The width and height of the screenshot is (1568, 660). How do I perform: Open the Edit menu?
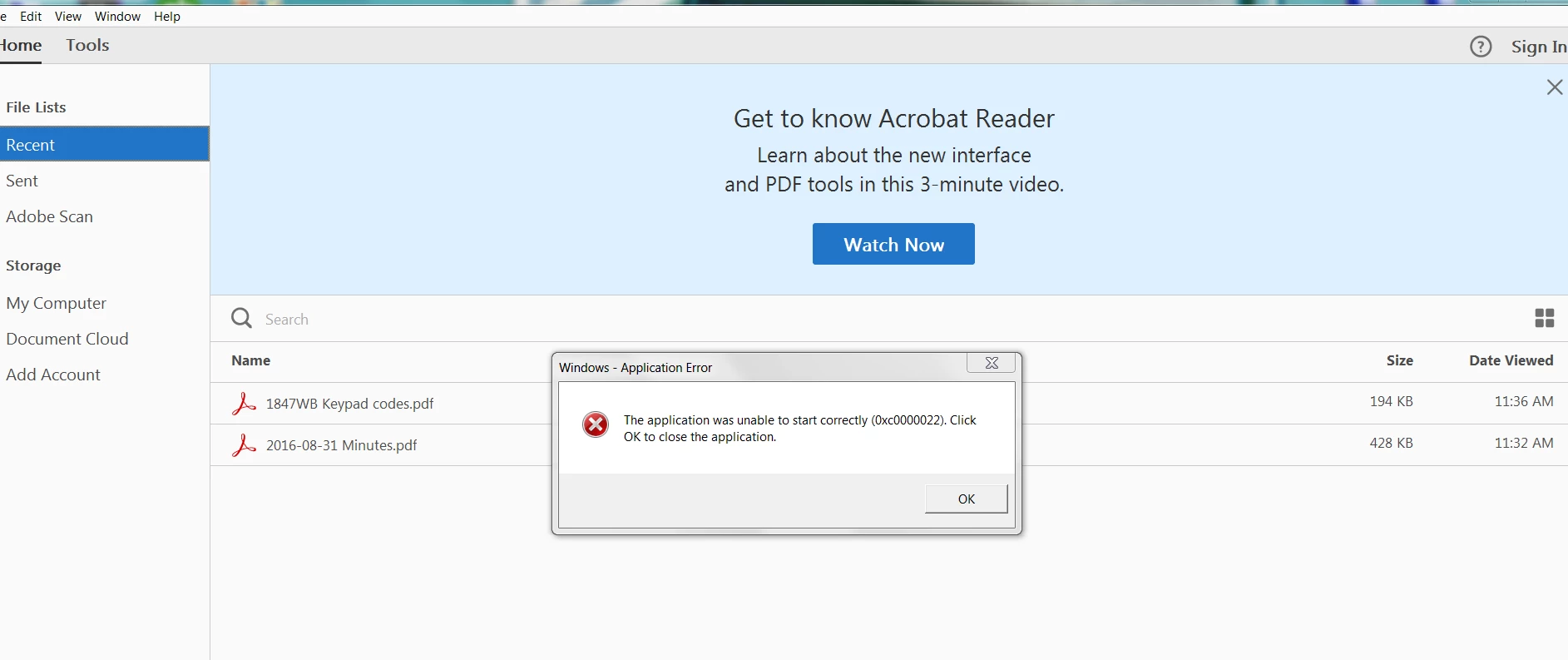click(x=31, y=16)
